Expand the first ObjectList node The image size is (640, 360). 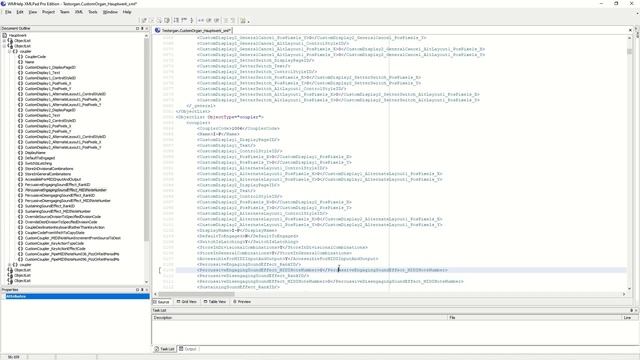4,41
